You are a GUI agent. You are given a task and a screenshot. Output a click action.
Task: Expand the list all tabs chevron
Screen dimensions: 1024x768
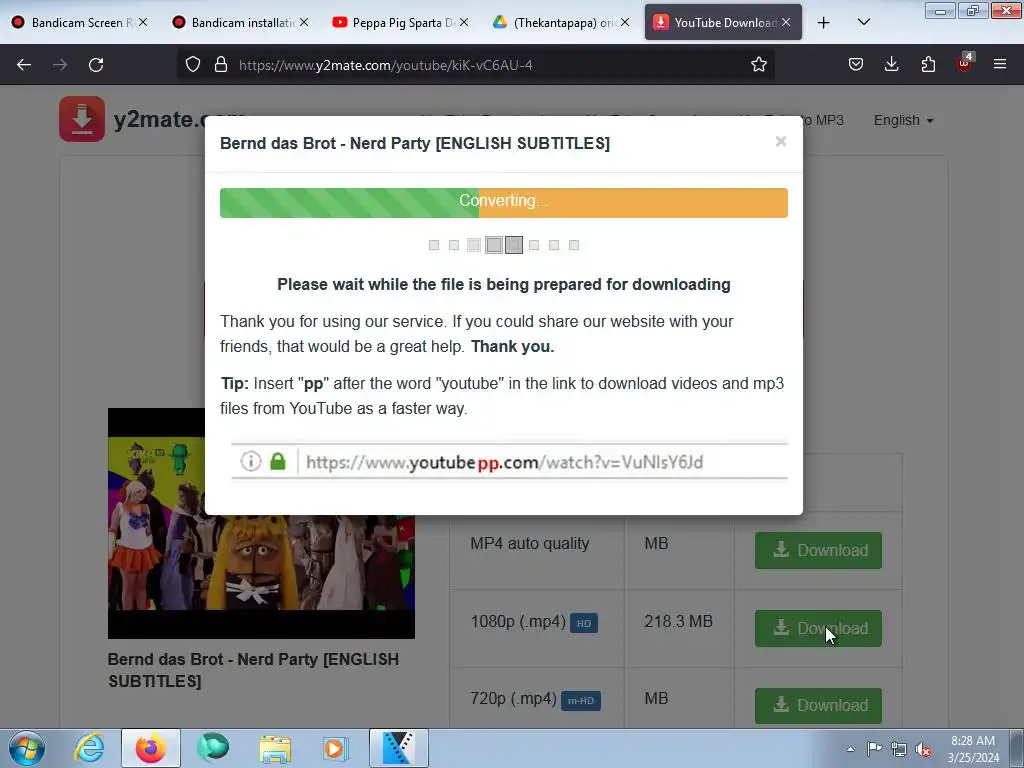[x=863, y=23]
